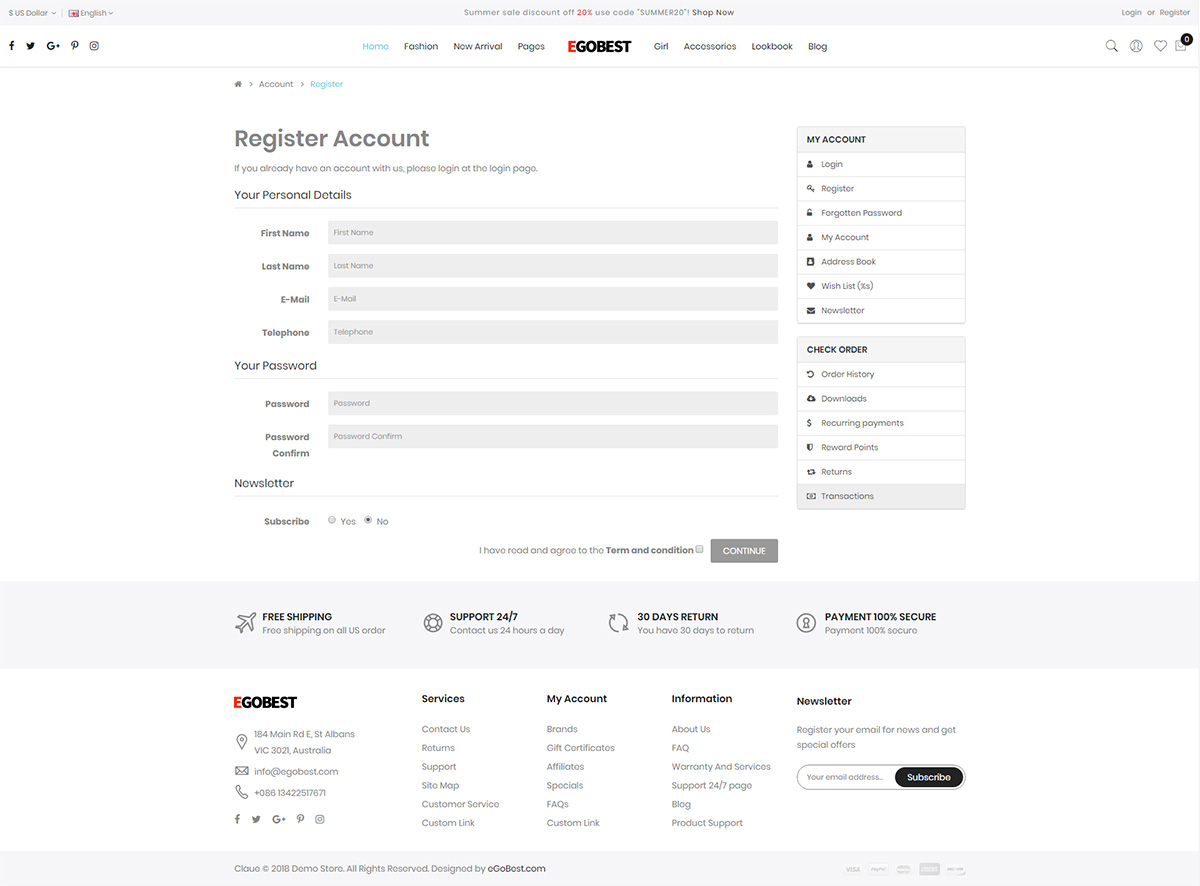
Task: Click the First Name input field
Action: coord(552,233)
